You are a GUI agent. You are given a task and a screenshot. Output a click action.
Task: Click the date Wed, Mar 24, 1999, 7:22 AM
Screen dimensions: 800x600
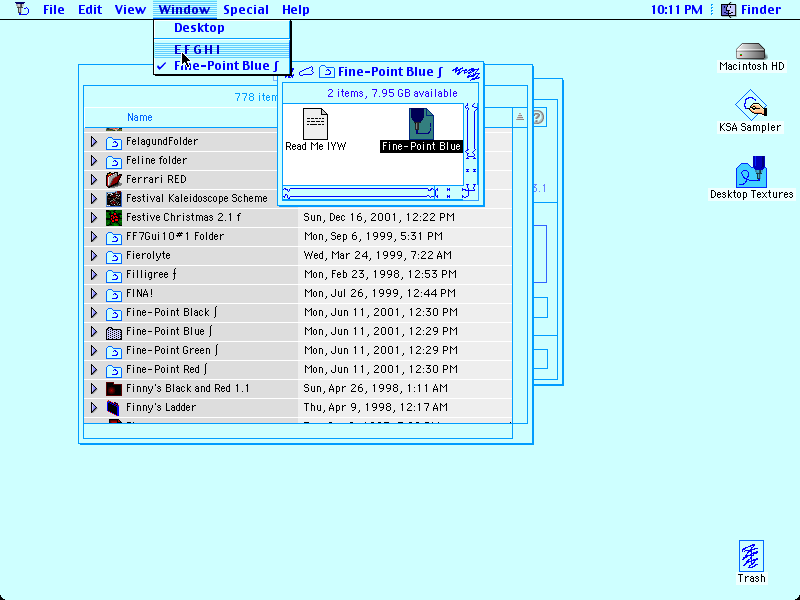coord(377,255)
